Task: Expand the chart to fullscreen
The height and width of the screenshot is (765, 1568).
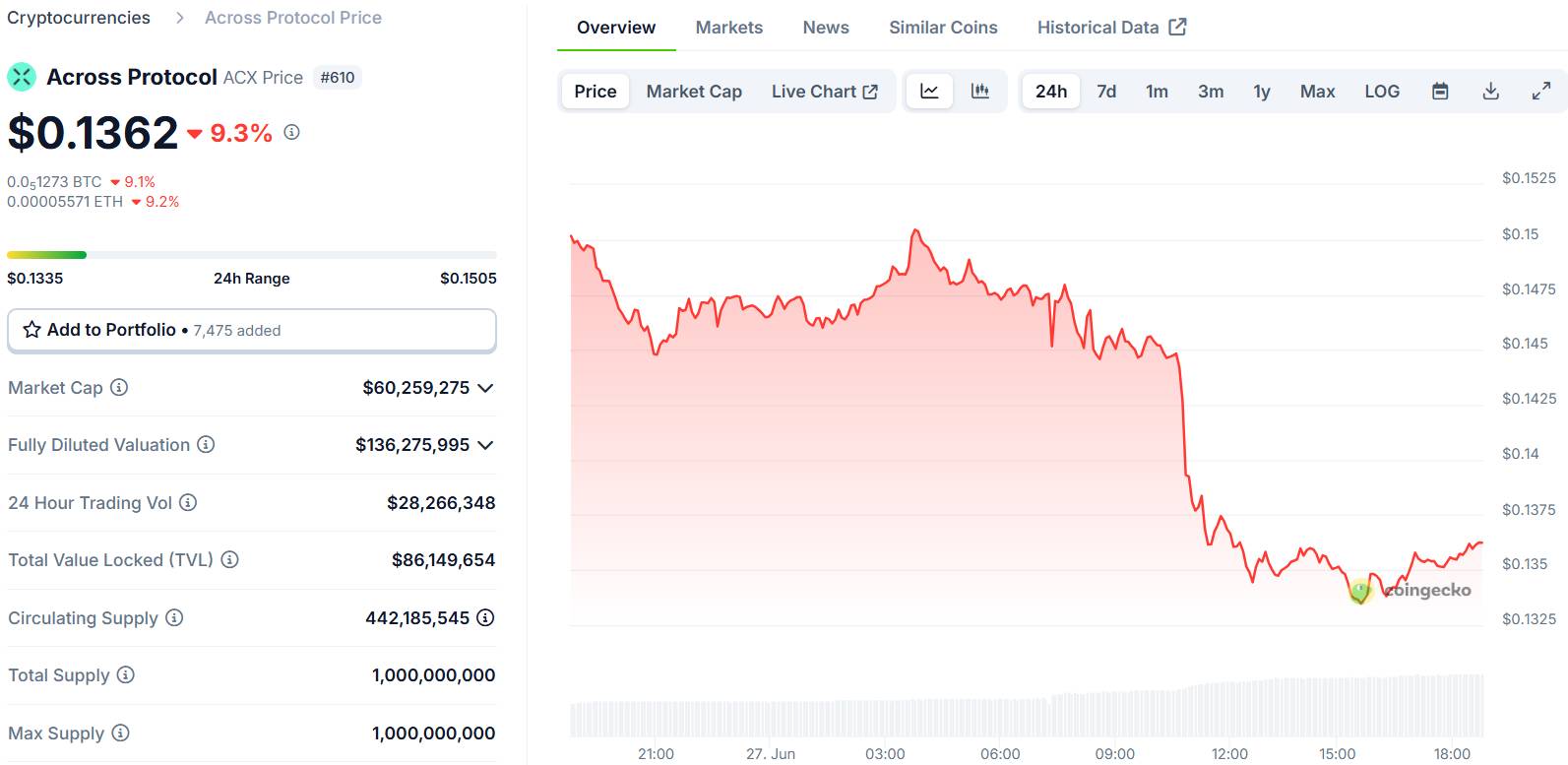Action: point(1541,91)
